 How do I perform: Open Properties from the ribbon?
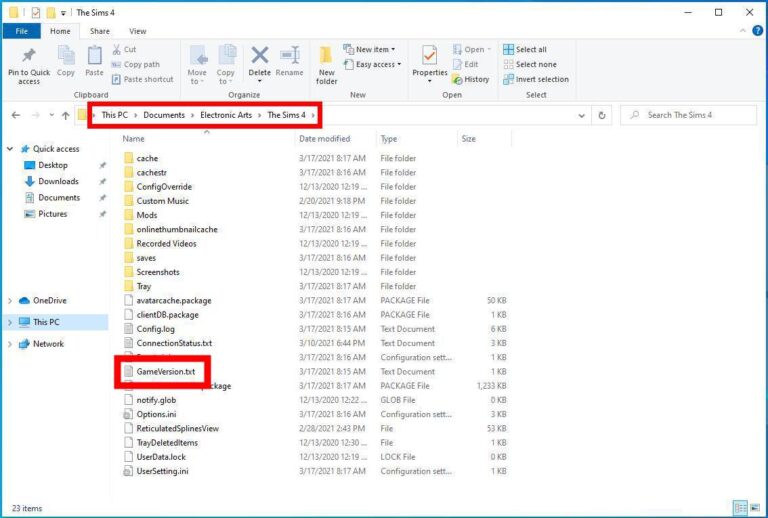tap(430, 63)
